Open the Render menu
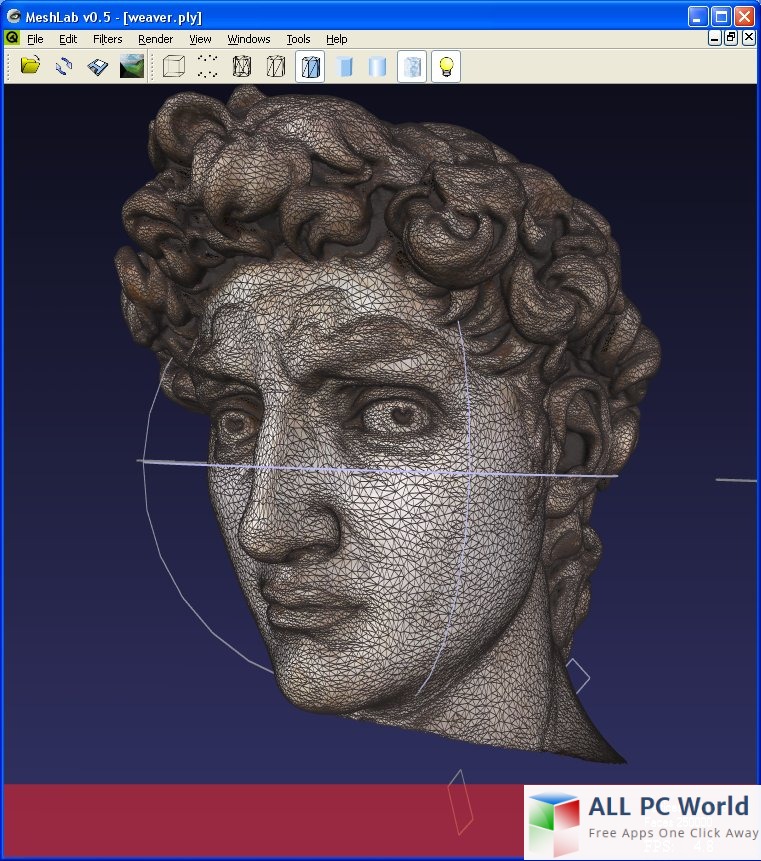761x861 pixels. [155, 39]
